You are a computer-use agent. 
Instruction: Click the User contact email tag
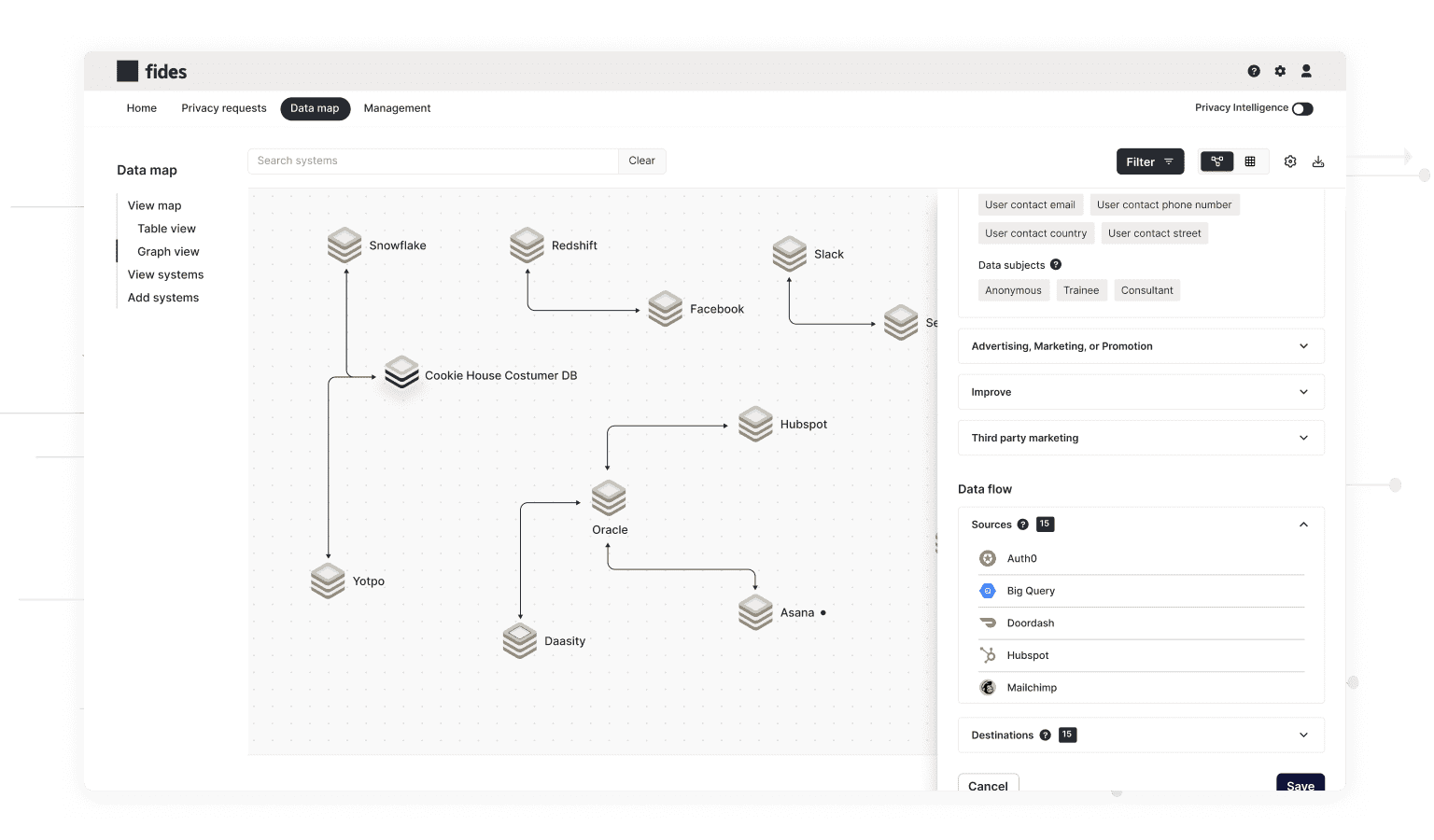pyautogui.click(x=1030, y=204)
